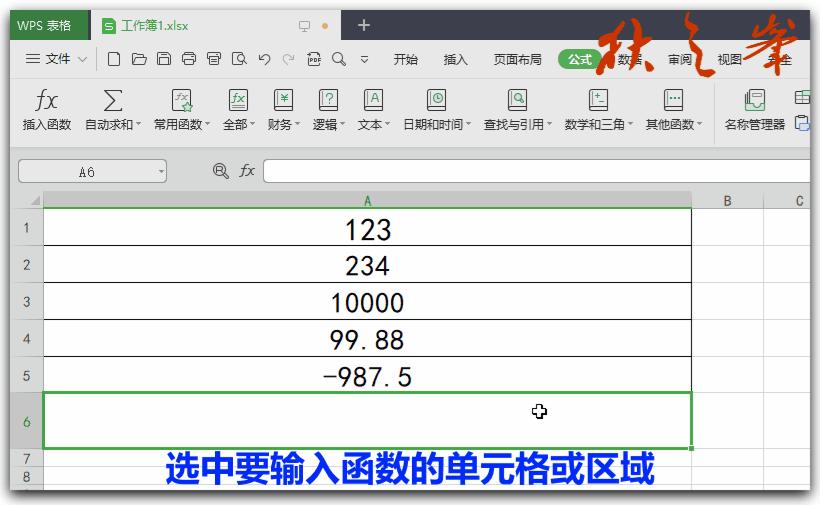
Task: Click the redo icon
Action: 289,59
